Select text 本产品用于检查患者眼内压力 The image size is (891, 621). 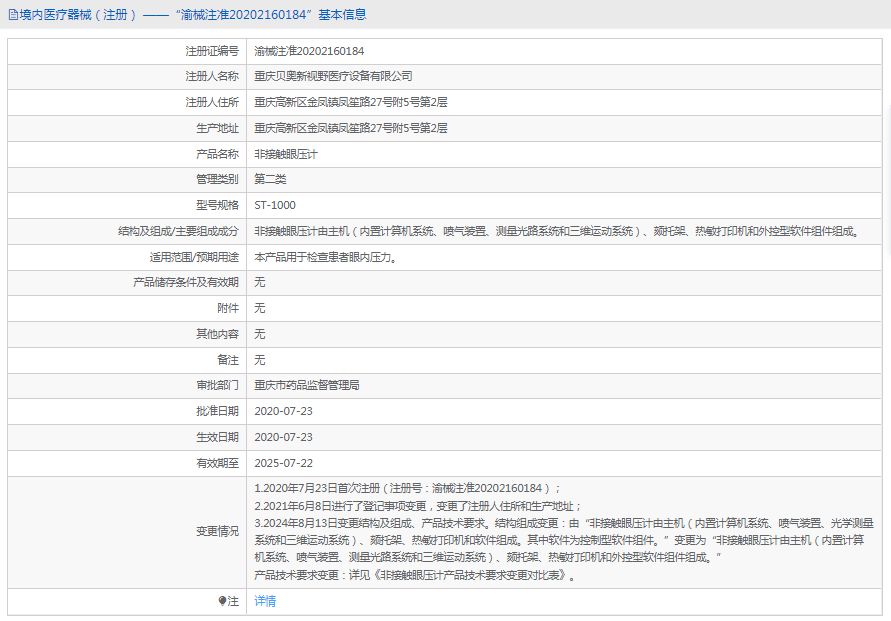click(325, 257)
